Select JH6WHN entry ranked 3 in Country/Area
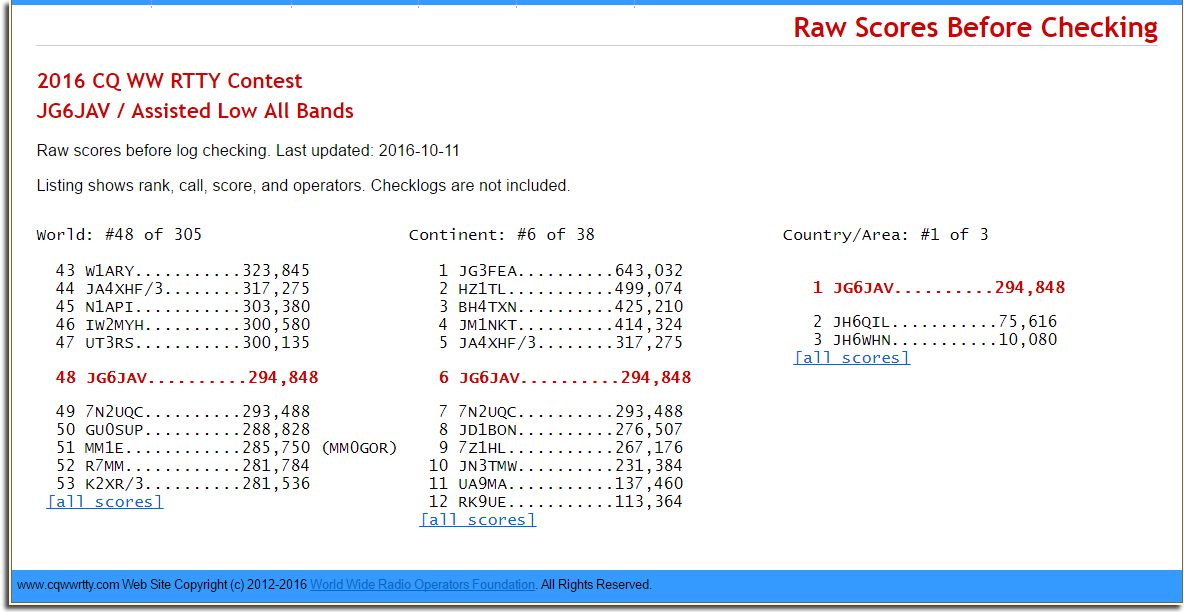Screen dimensions: 1184x612 point(934,340)
